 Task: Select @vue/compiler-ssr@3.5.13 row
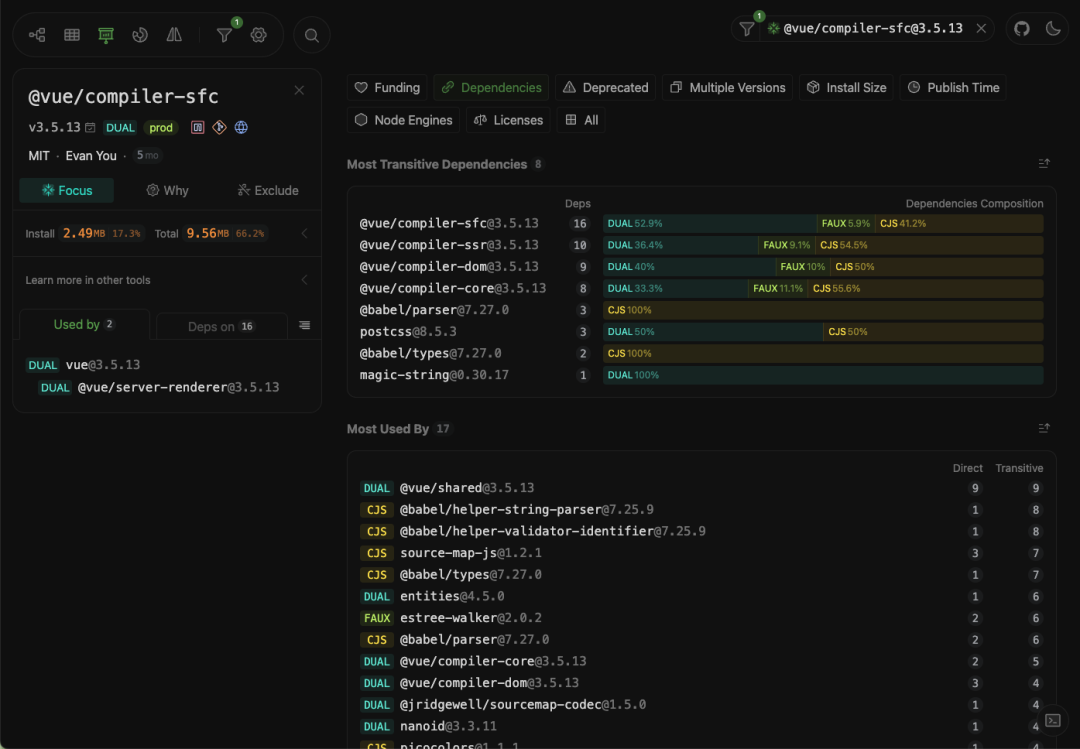pos(701,245)
